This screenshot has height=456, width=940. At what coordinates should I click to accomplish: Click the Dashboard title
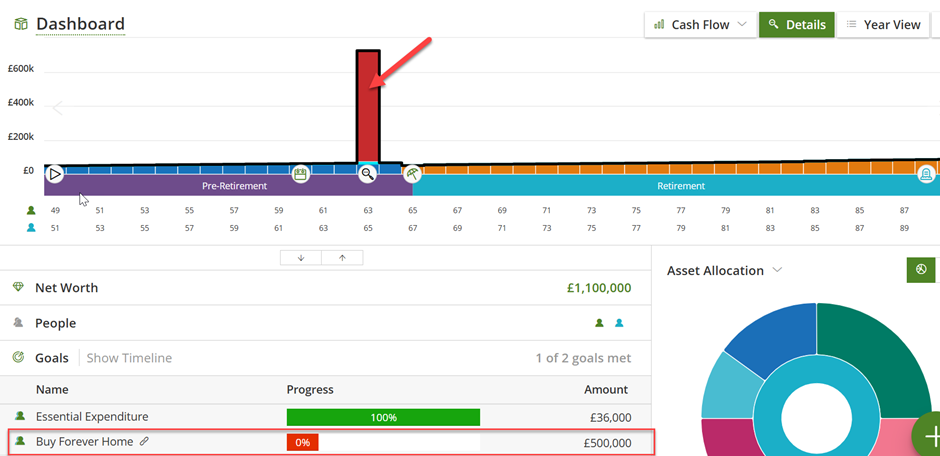(80, 24)
